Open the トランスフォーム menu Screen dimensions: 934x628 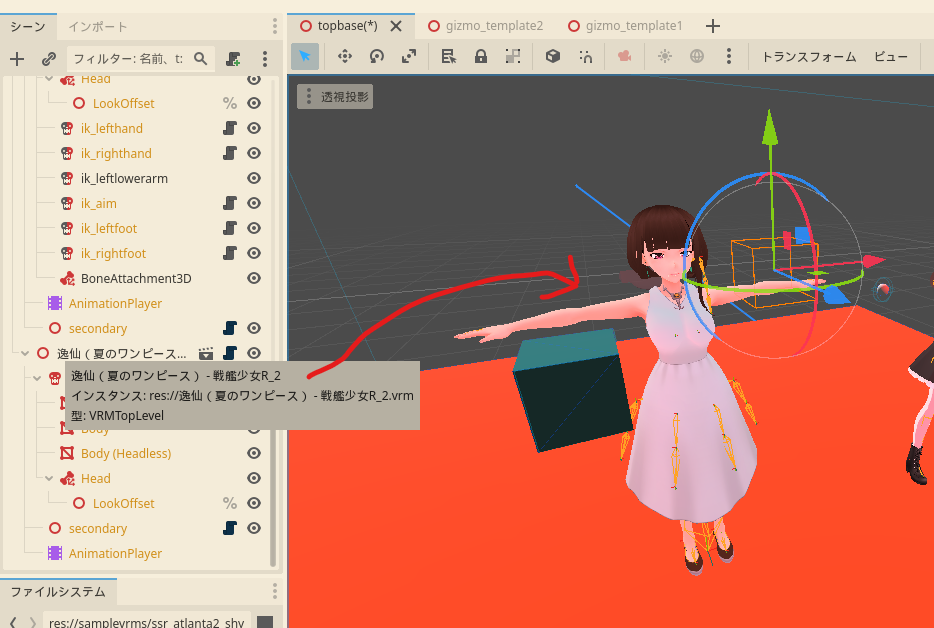808,56
